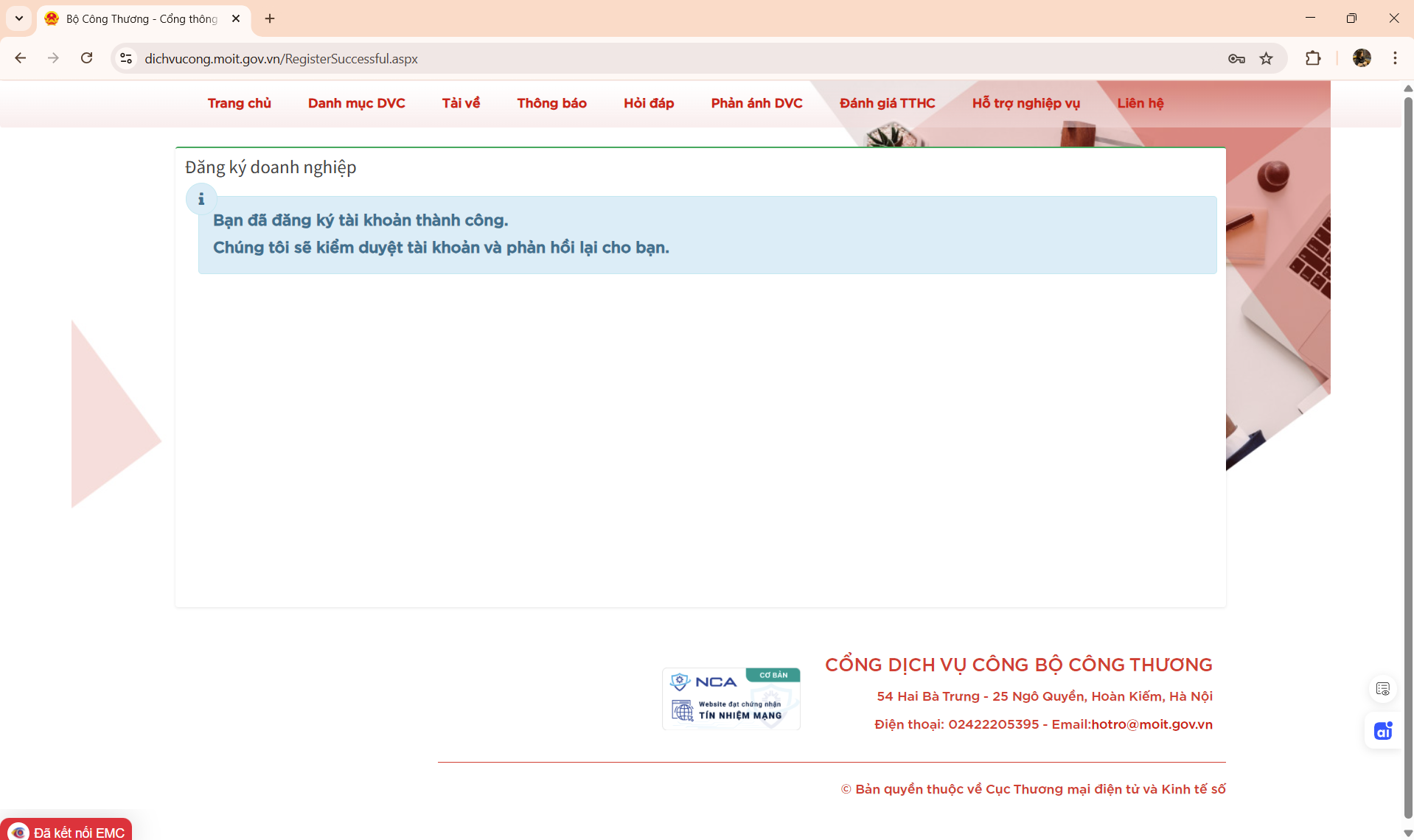The width and height of the screenshot is (1414, 840).
Task: Reload the current page
Action: click(86, 58)
